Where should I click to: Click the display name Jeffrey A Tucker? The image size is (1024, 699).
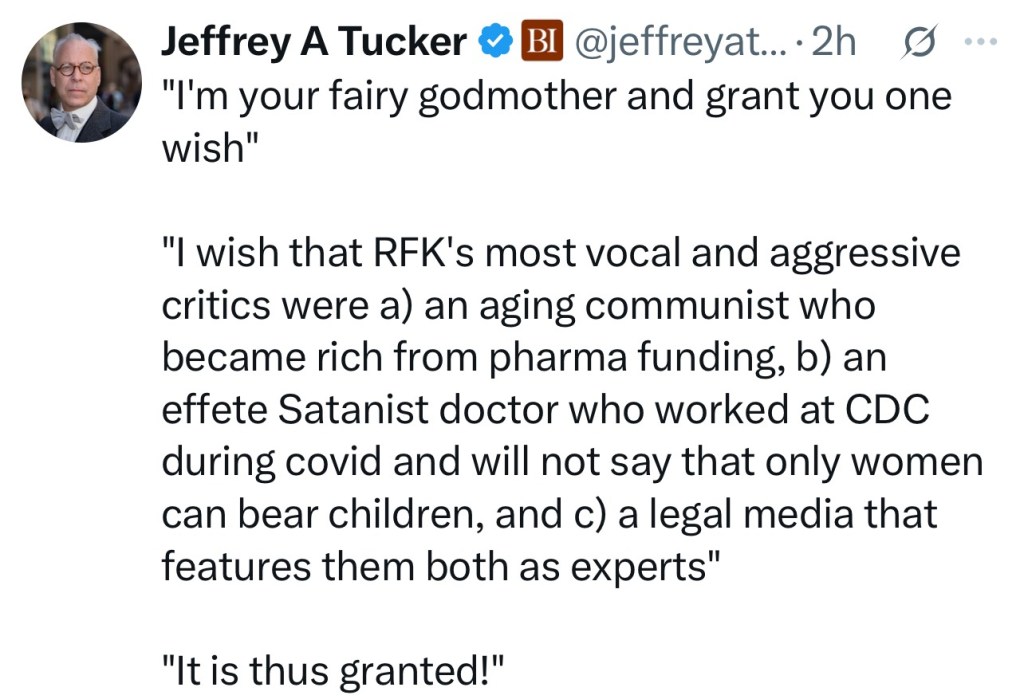tap(314, 41)
